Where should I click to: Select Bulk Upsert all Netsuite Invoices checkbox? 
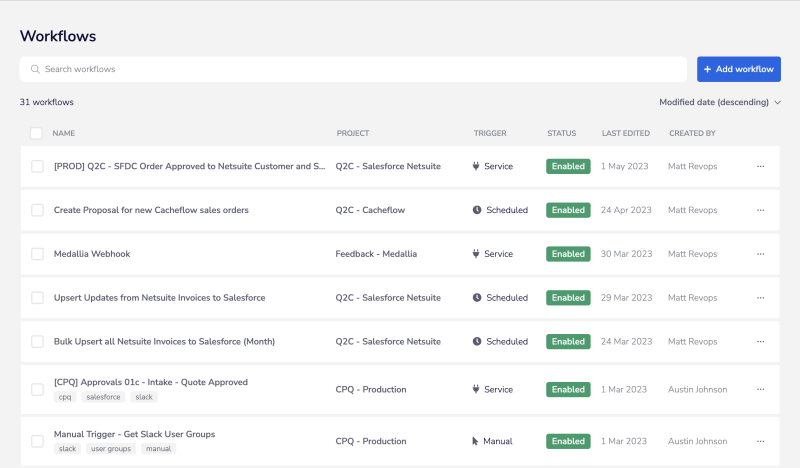click(37, 342)
